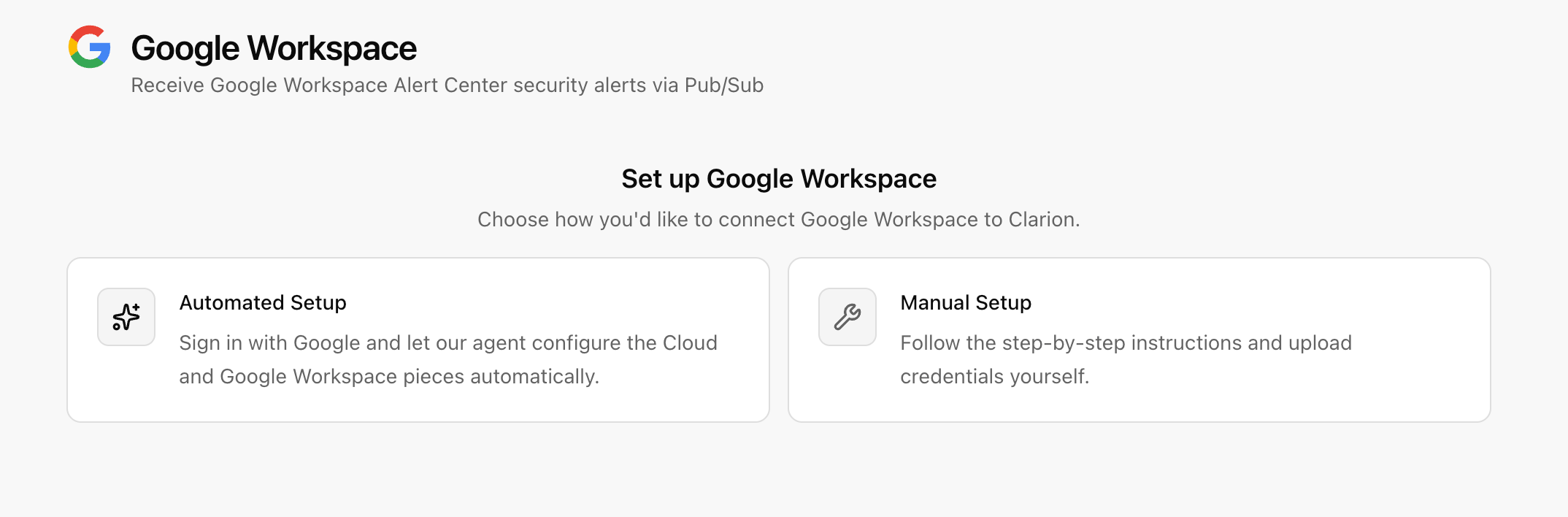The width and height of the screenshot is (1568, 517).
Task: Click the wrench icon for Manual Setup
Action: 848,317
